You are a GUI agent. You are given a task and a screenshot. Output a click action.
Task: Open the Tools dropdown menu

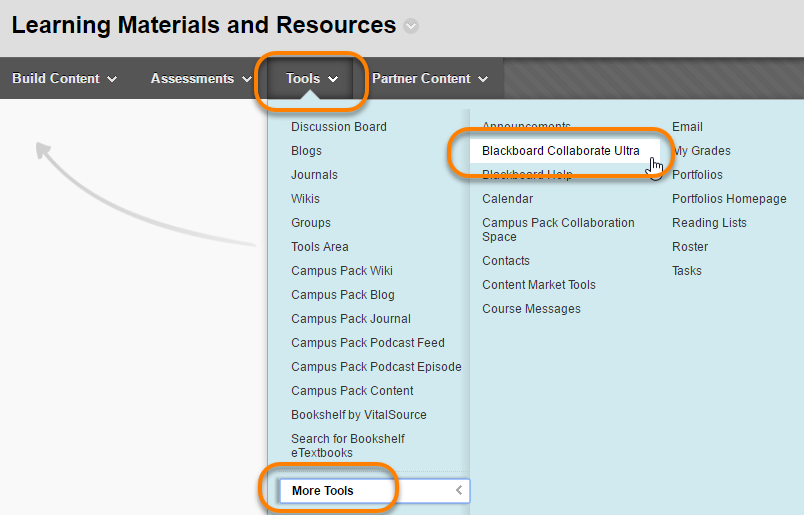[x=312, y=78]
